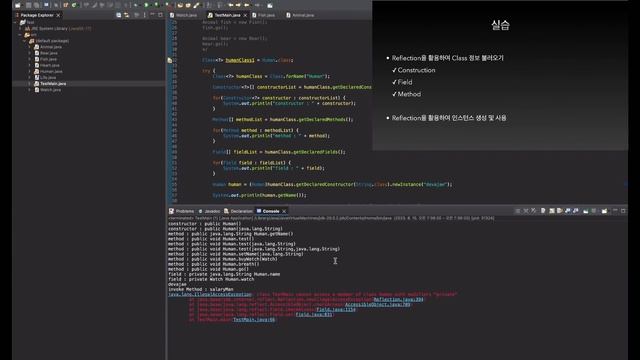This screenshot has width=640, height=360.
Task: Close the Package Explorer view tab
Action: [58, 15]
